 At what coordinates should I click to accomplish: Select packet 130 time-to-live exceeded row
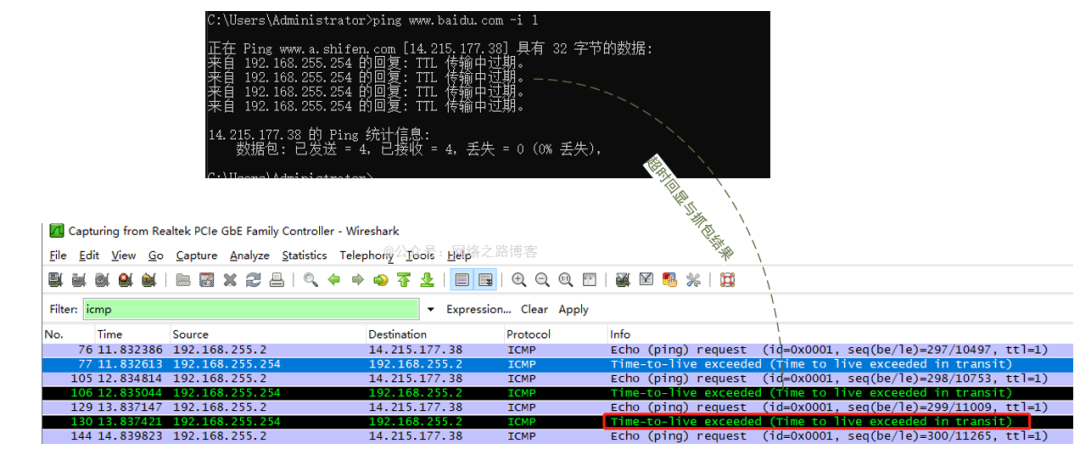(x=557, y=421)
